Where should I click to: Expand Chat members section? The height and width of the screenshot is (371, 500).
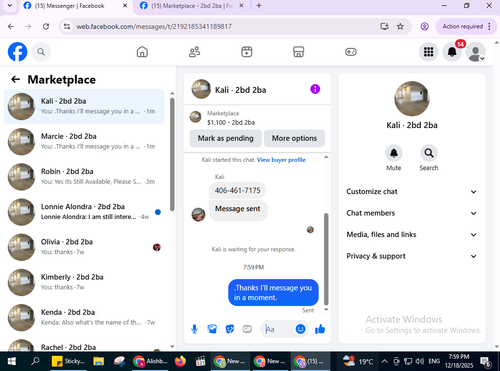412,213
